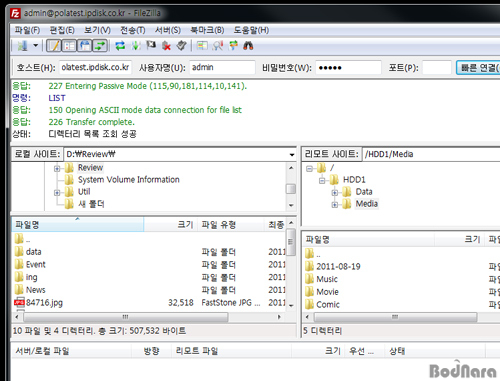This screenshot has height=381, width=500.
Task: Select the ing folder in local list
Action: pyautogui.click(x=31, y=277)
